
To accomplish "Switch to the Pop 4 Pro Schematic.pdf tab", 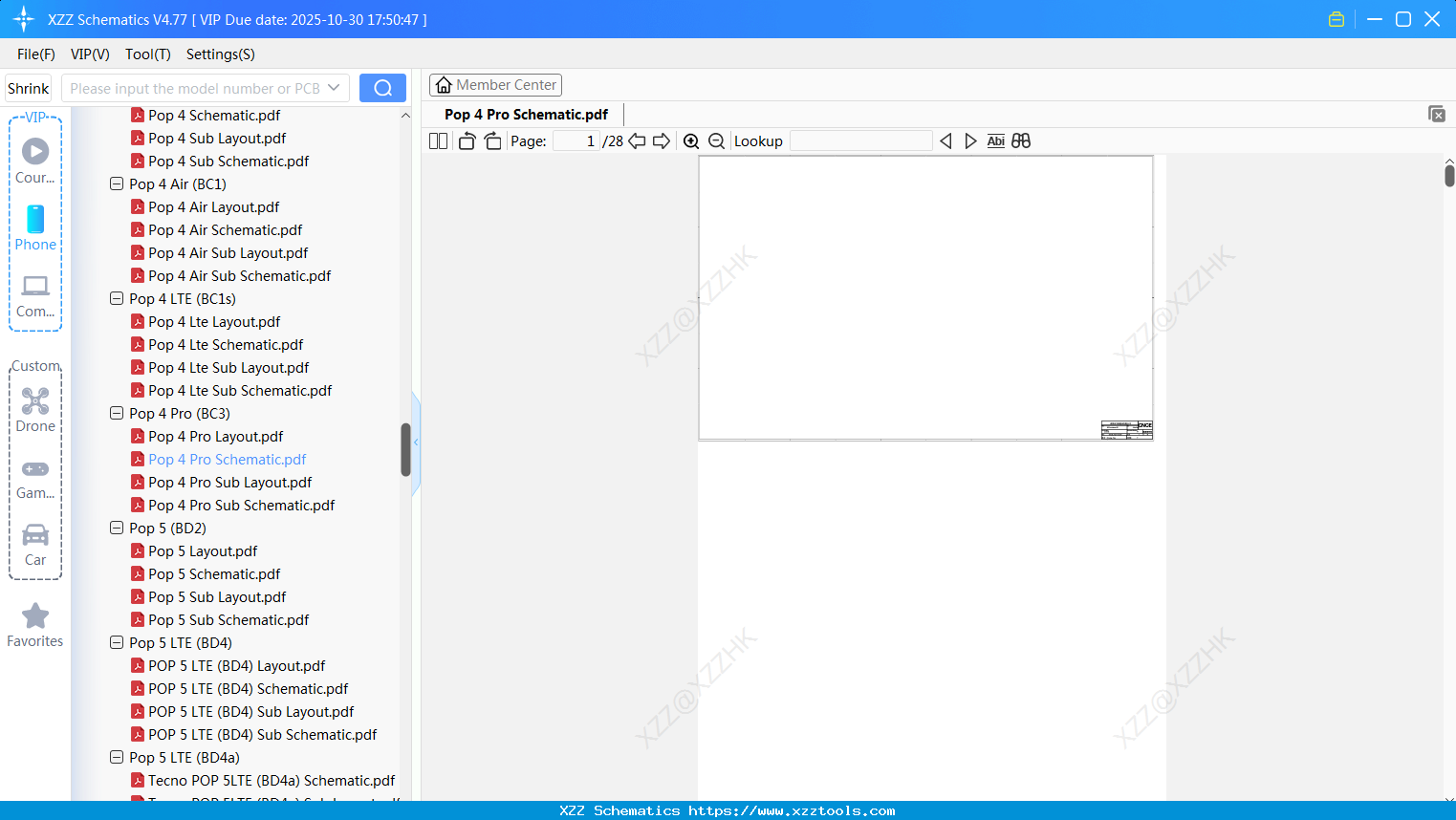I will click(x=525, y=114).
